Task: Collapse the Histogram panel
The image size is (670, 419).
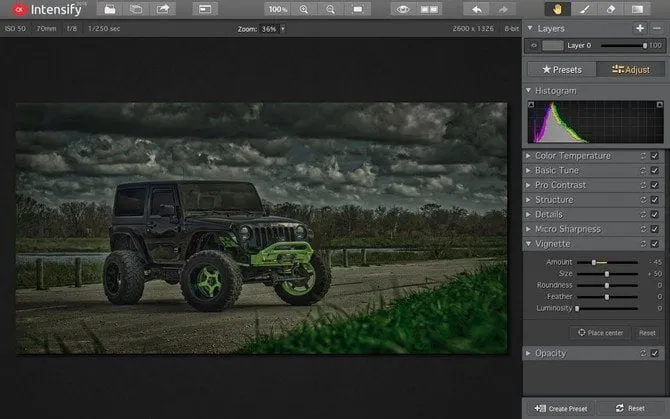Action: point(529,91)
